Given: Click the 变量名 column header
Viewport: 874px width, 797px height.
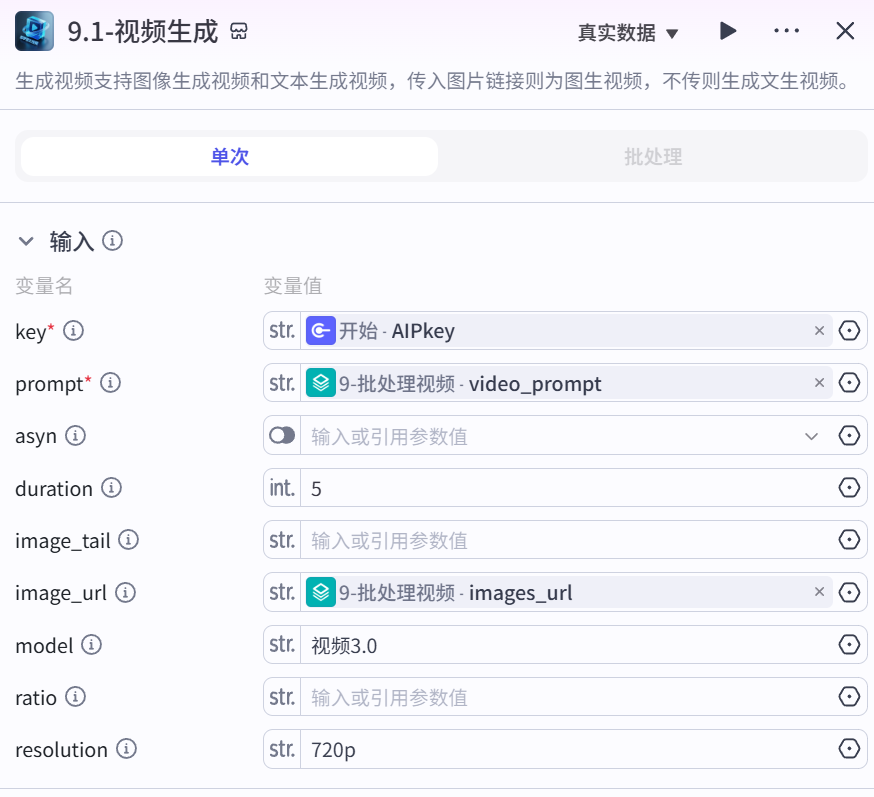Looking at the screenshot, I should tap(44, 286).
